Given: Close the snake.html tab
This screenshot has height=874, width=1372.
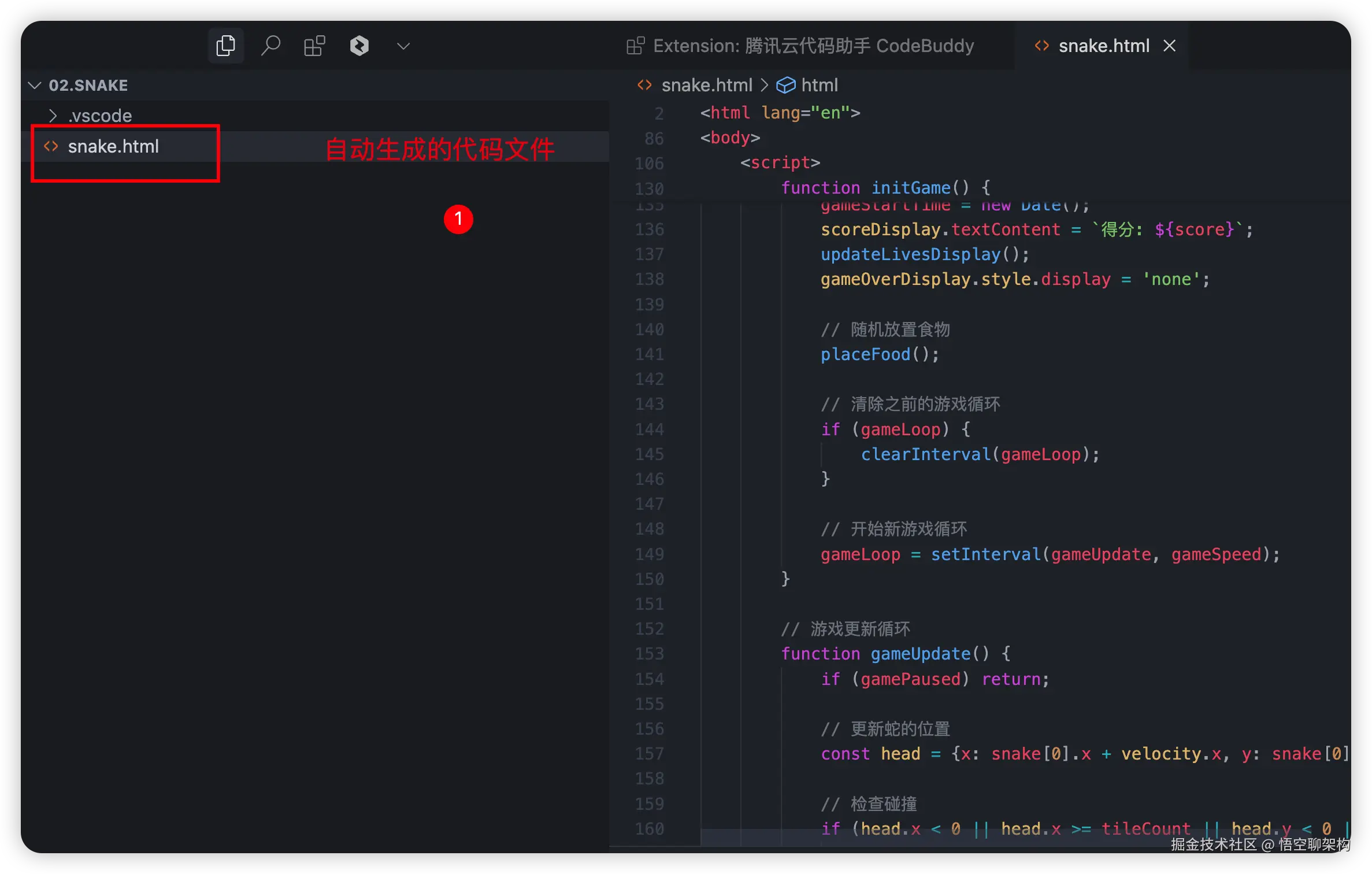Looking at the screenshot, I should (1169, 46).
